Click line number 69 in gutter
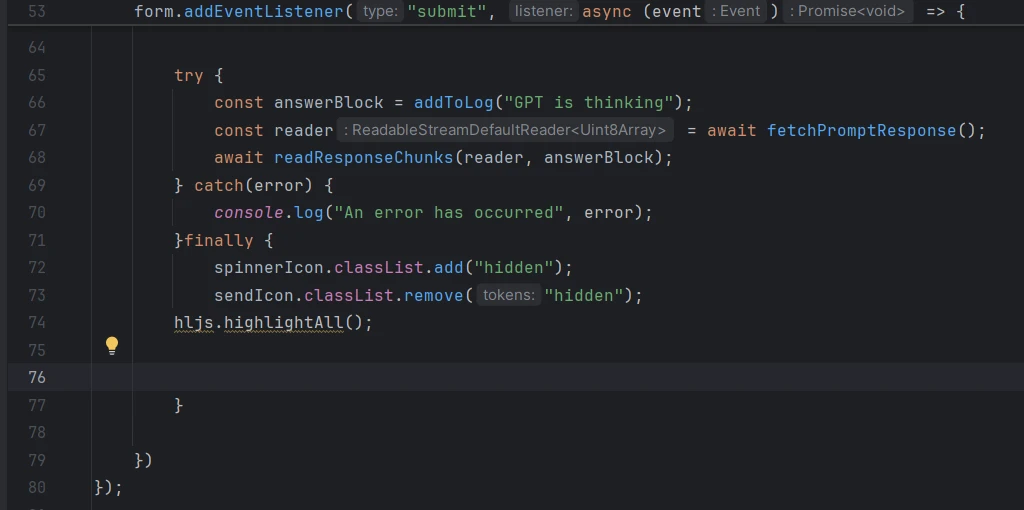This screenshot has width=1024, height=510. [x=37, y=186]
